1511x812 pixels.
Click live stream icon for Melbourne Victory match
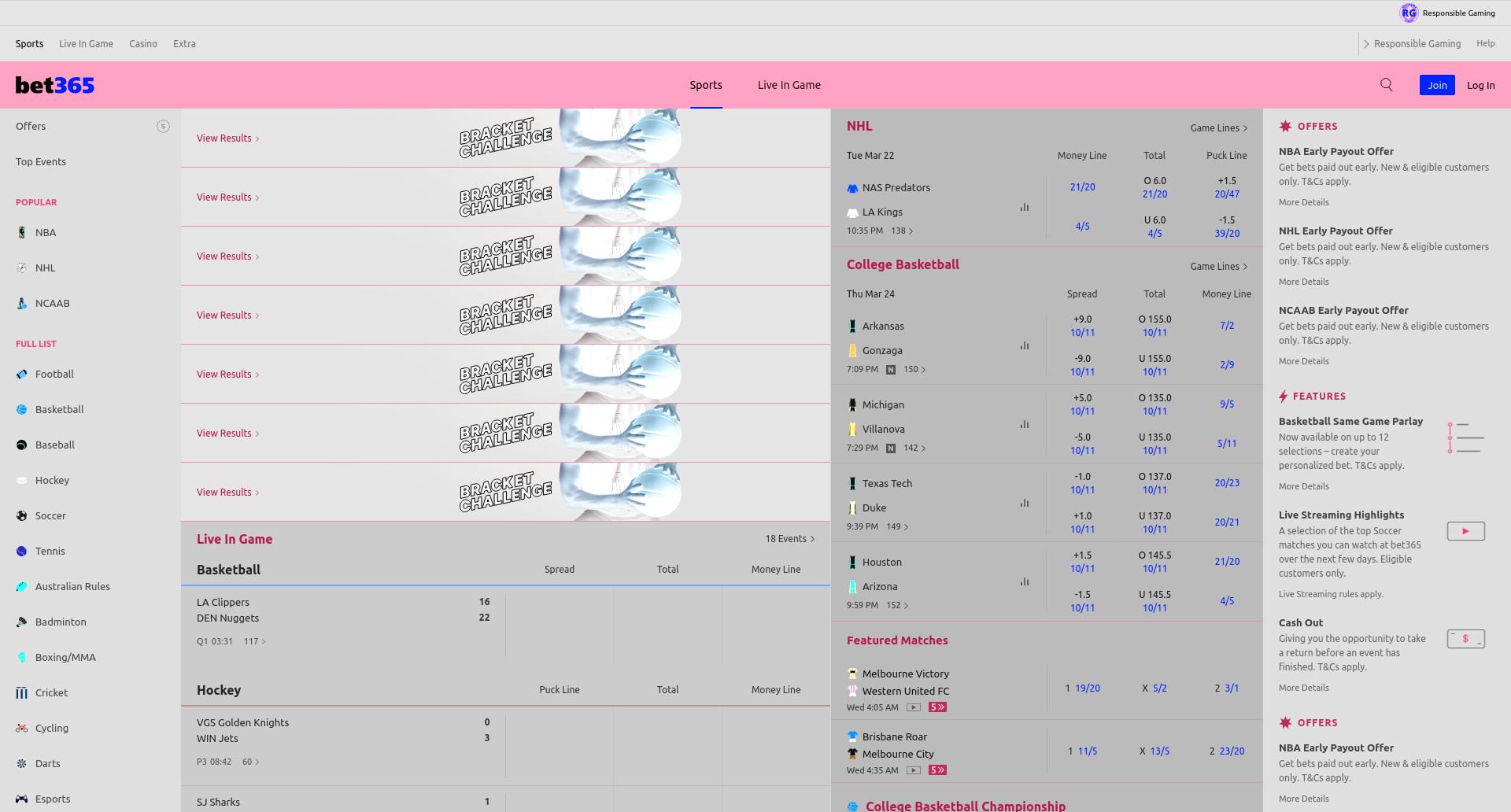pyautogui.click(x=913, y=707)
